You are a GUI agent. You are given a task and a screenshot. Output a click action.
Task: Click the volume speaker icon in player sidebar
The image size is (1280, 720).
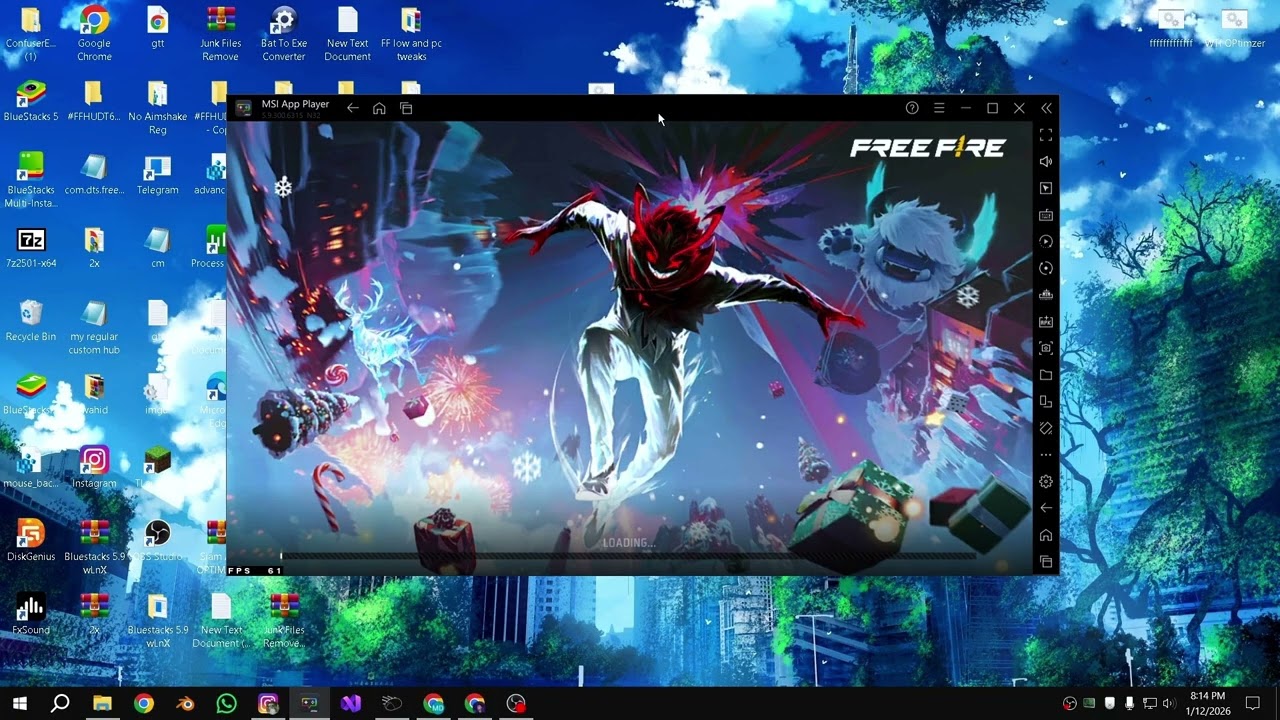coord(1046,161)
